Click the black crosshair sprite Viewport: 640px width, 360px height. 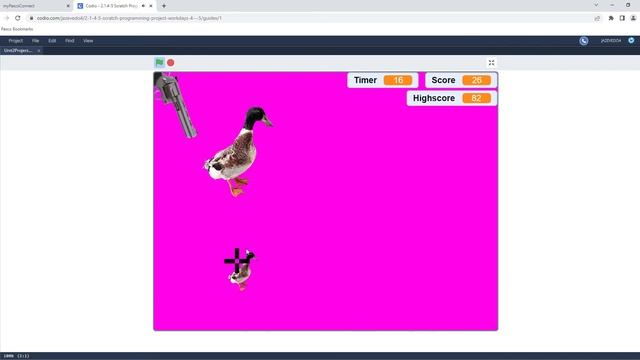pos(238,261)
